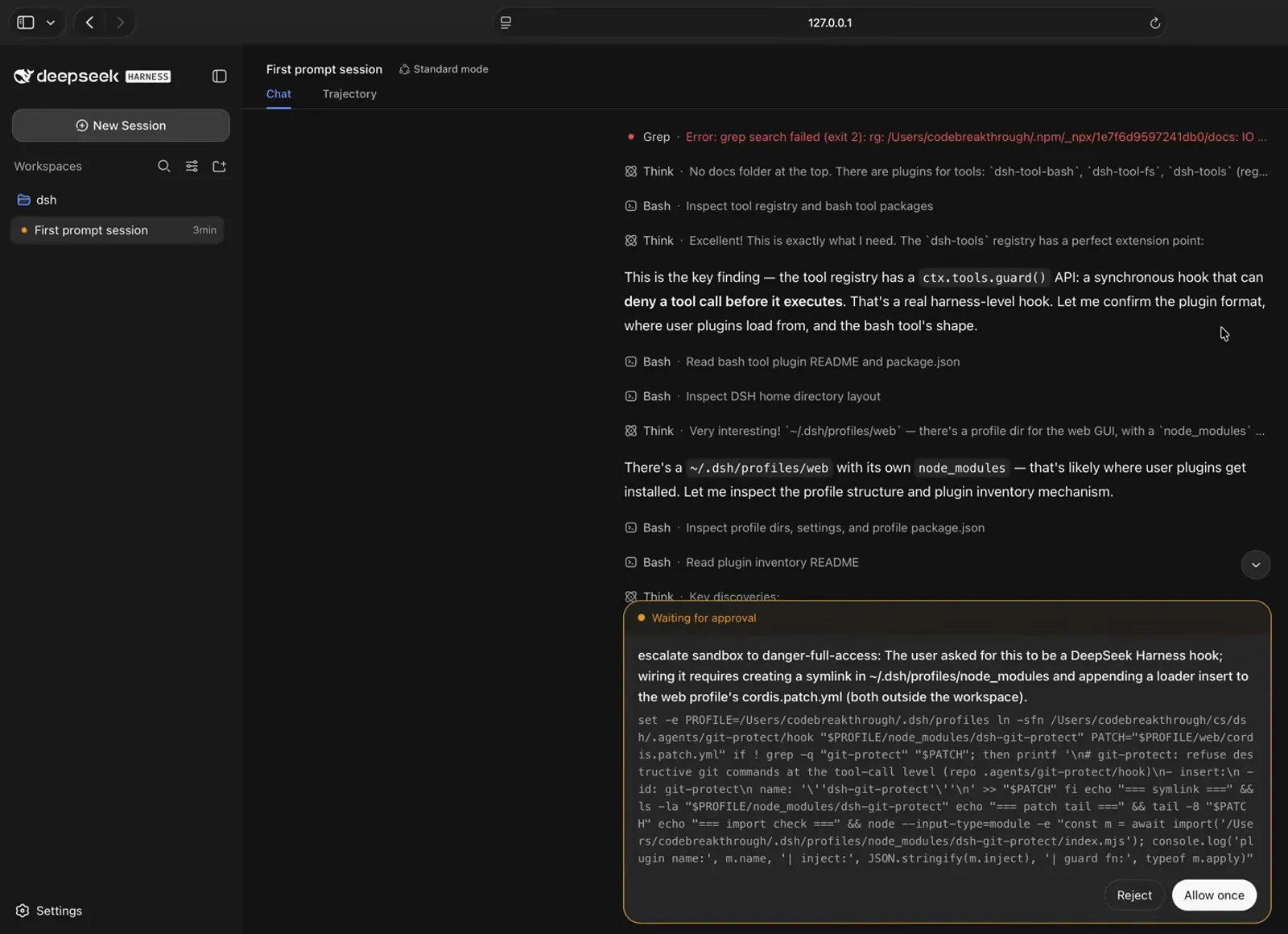Open the sidebar options chevron dropdown
This screenshot has width=1288, height=934.
point(51,23)
